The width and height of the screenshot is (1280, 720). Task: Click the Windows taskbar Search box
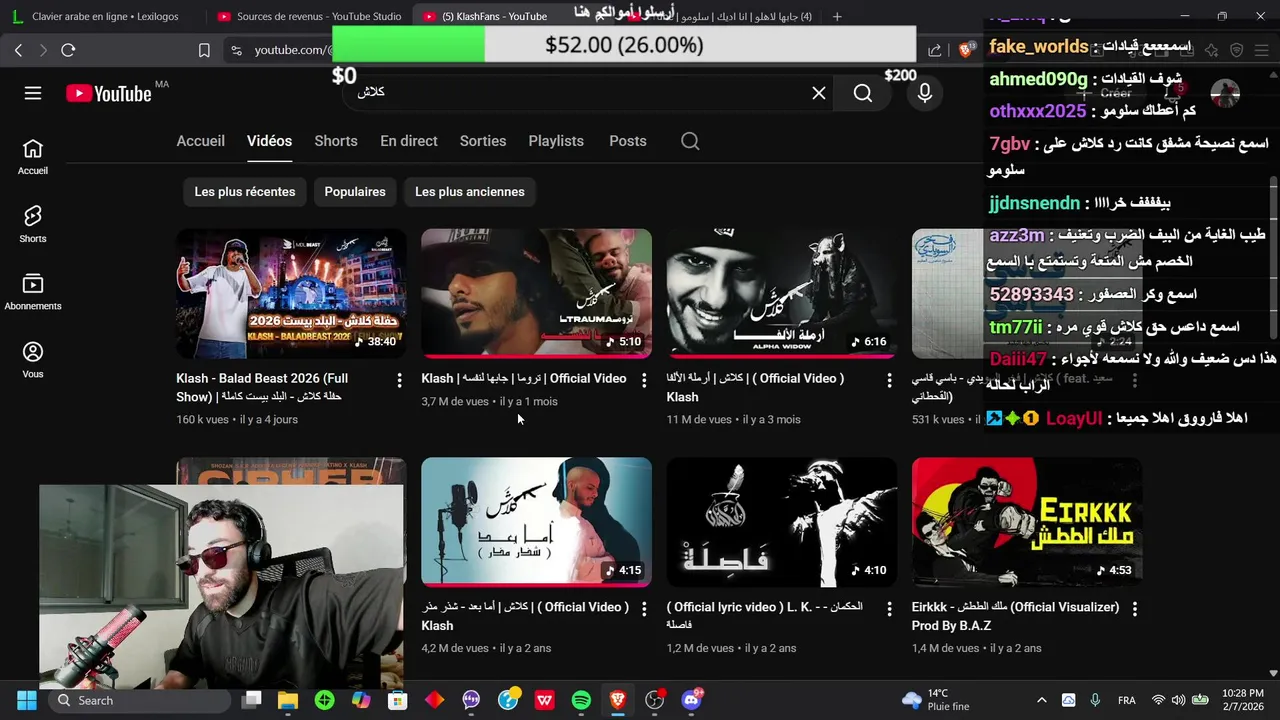point(140,700)
